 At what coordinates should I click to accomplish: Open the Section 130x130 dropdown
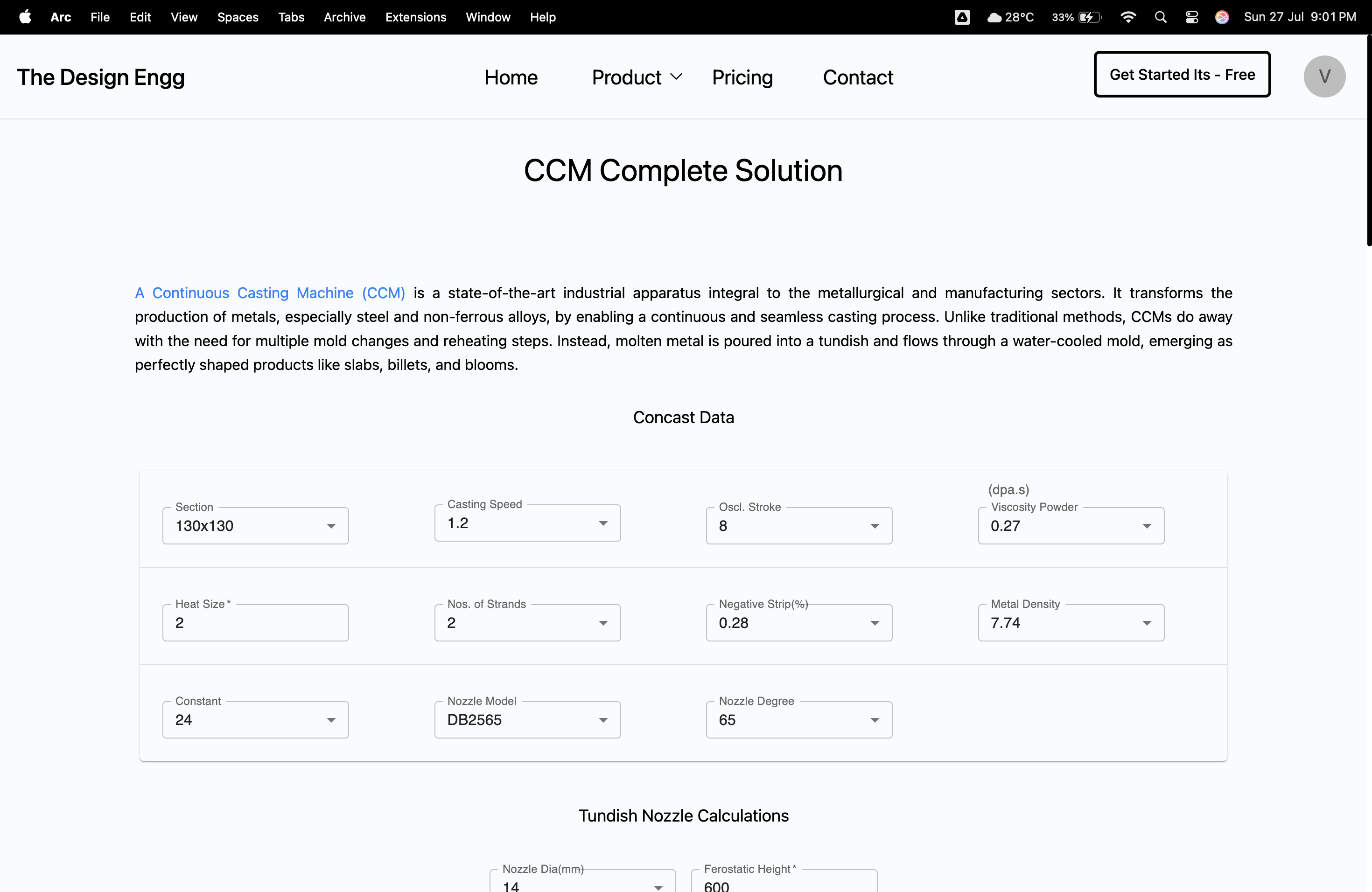pos(255,525)
